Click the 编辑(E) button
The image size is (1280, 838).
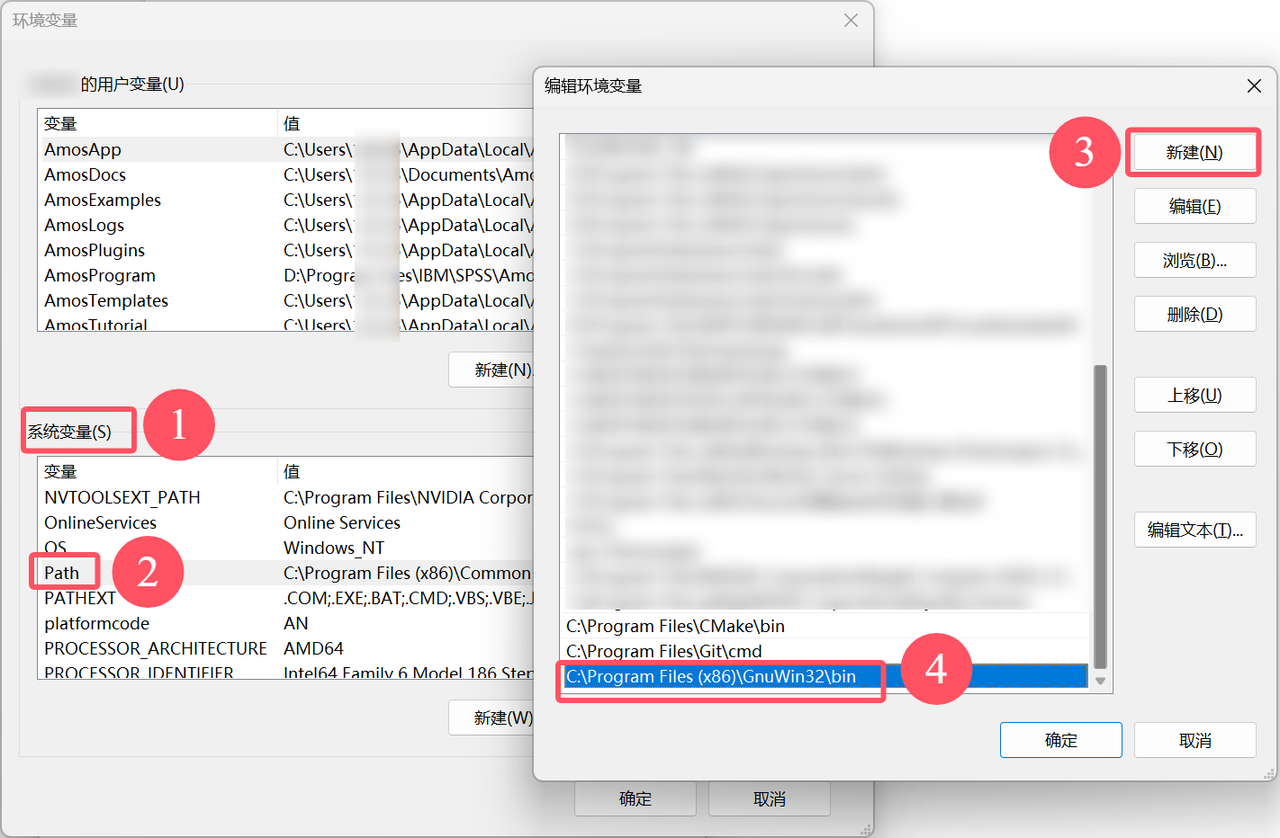[1194, 206]
